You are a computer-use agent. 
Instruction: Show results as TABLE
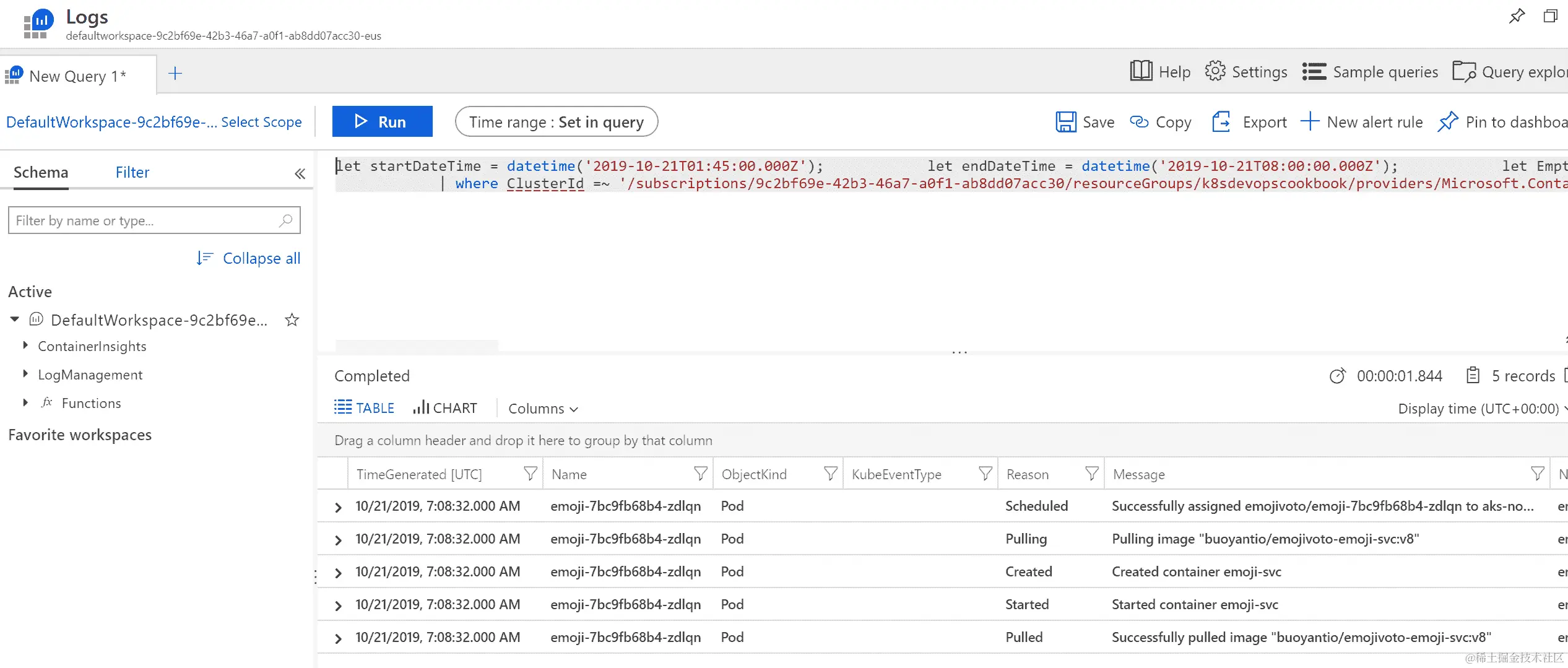[364, 408]
